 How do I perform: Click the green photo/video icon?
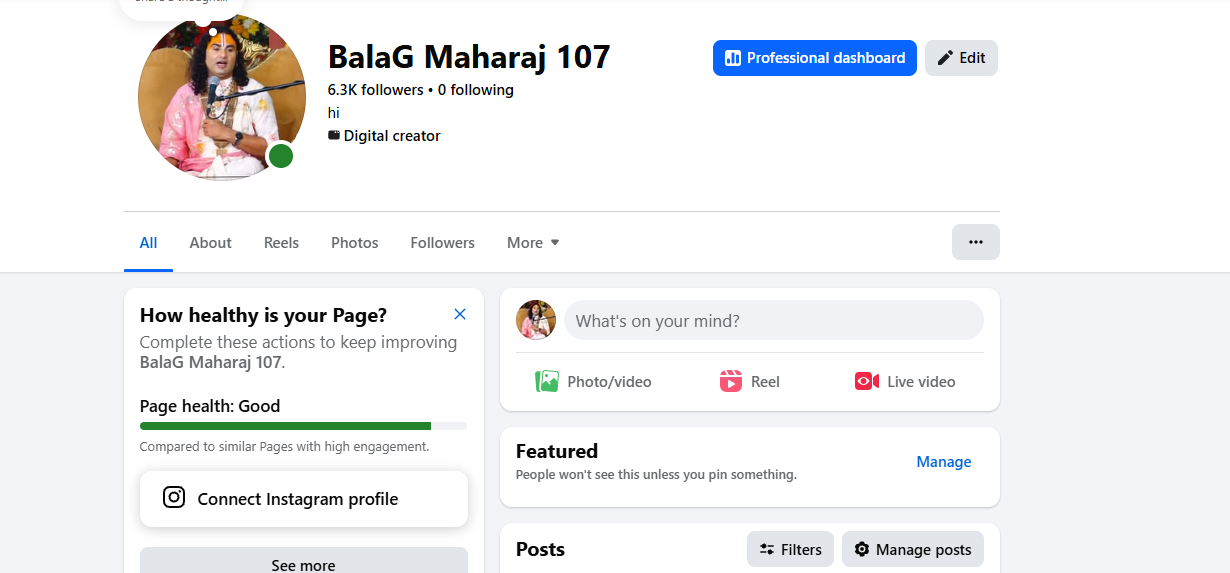[547, 381]
